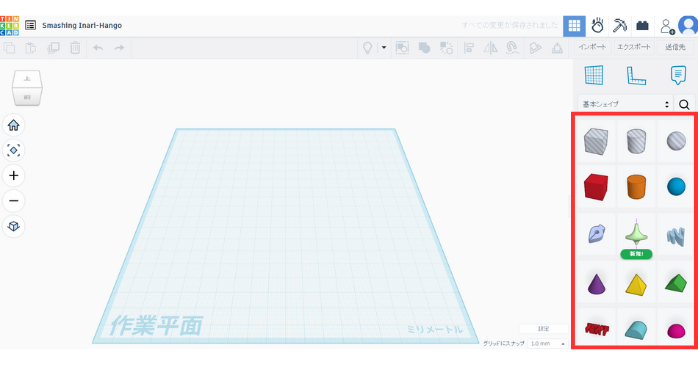The width and height of the screenshot is (698, 365).
Task: Select the striped hole box shape
Action: tap(596, 141)
